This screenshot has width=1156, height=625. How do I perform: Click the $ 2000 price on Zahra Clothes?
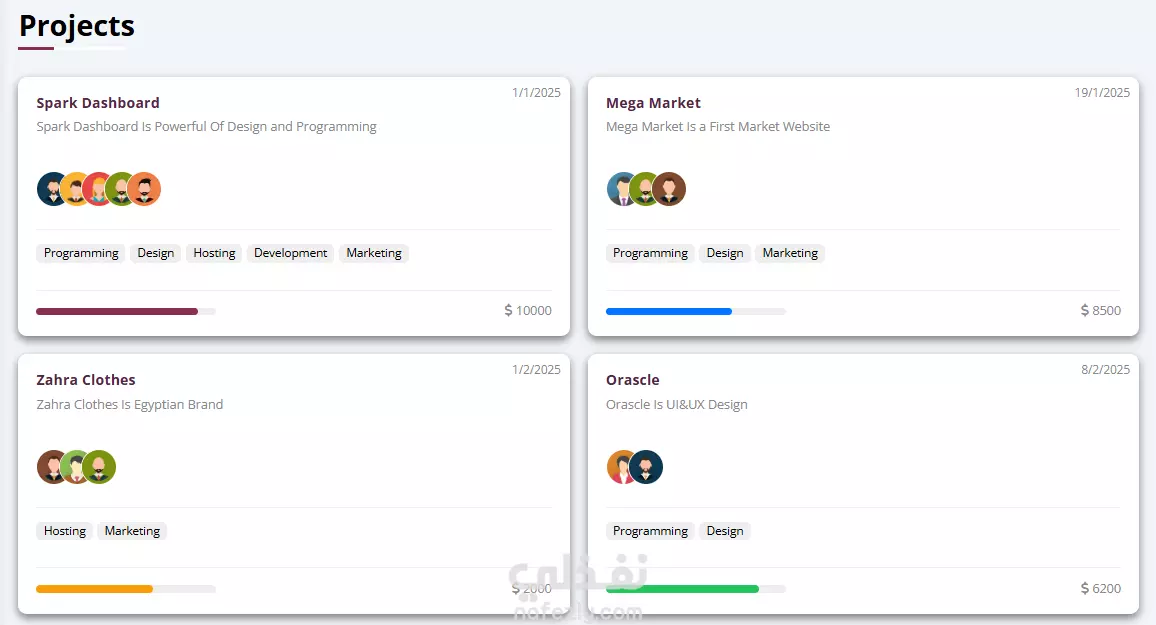pyautogui.click(x=532, y=588)
